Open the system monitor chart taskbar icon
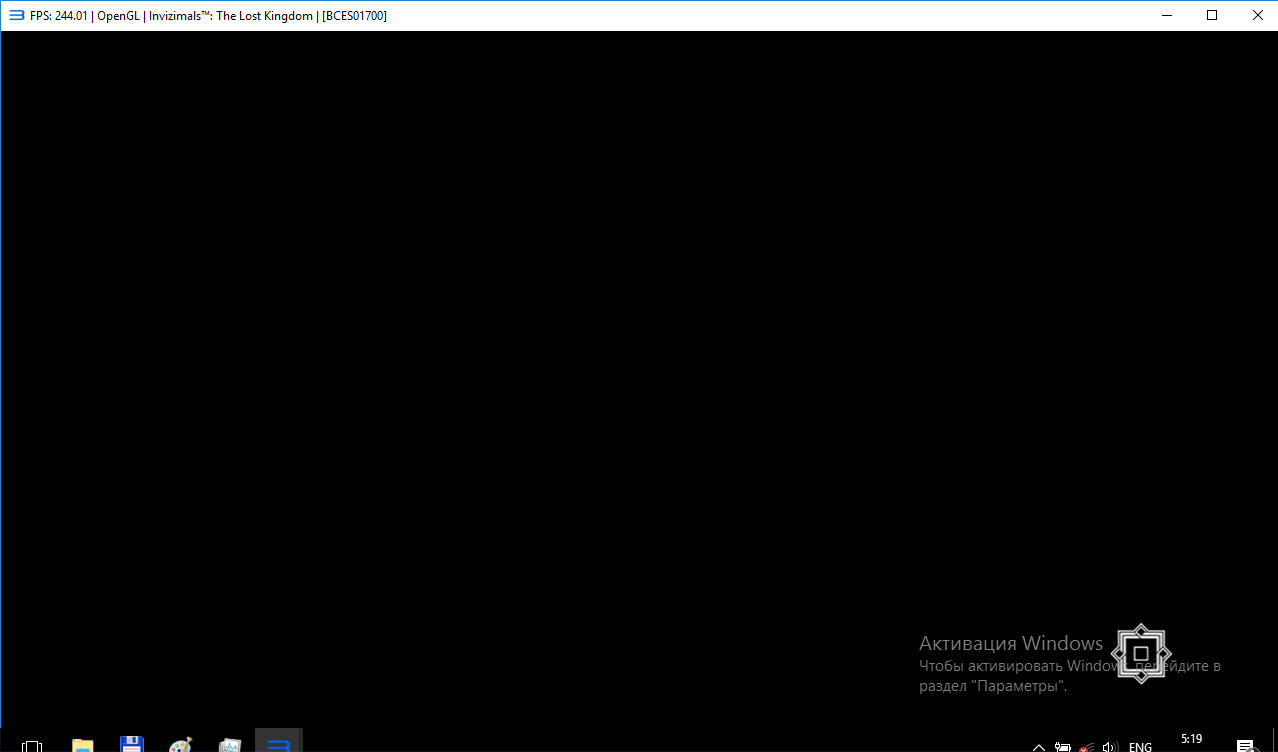Image resolution: width=1278 pixels, height=752 pixels. 230,745
